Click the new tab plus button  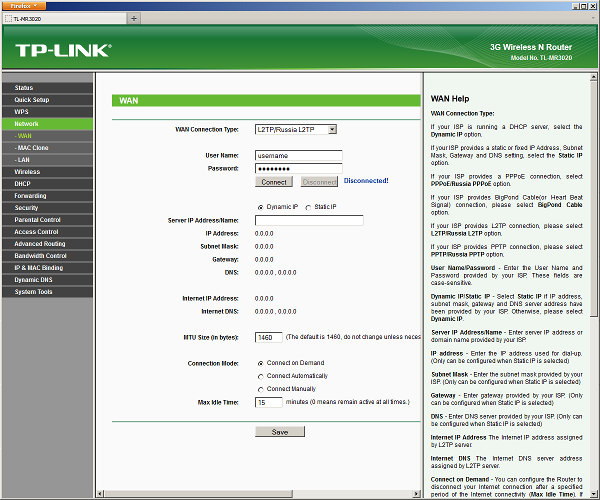click(x=134, y=18)
